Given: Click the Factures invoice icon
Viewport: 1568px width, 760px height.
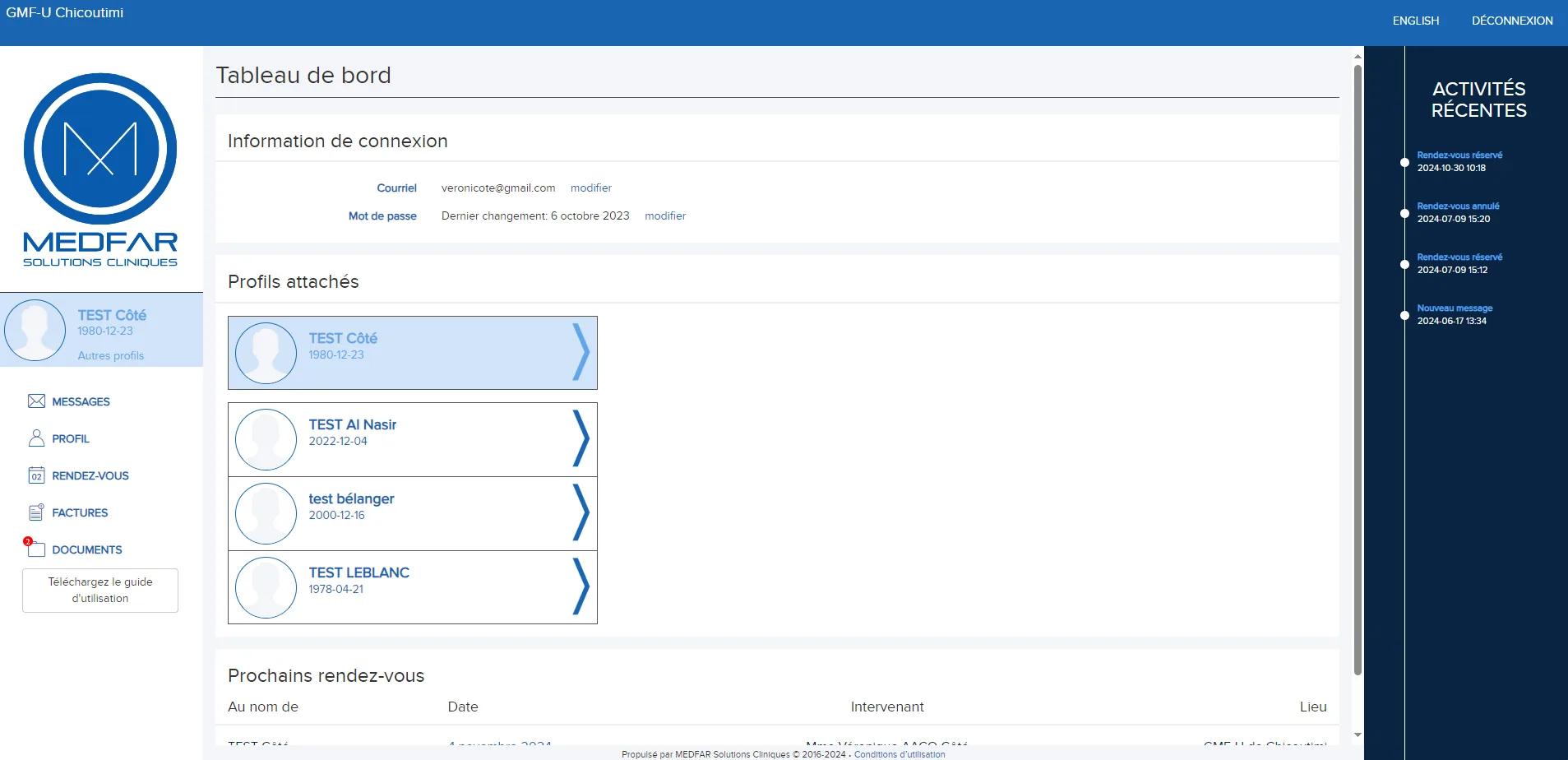Looking at the screenshot, I should point(36,512).
